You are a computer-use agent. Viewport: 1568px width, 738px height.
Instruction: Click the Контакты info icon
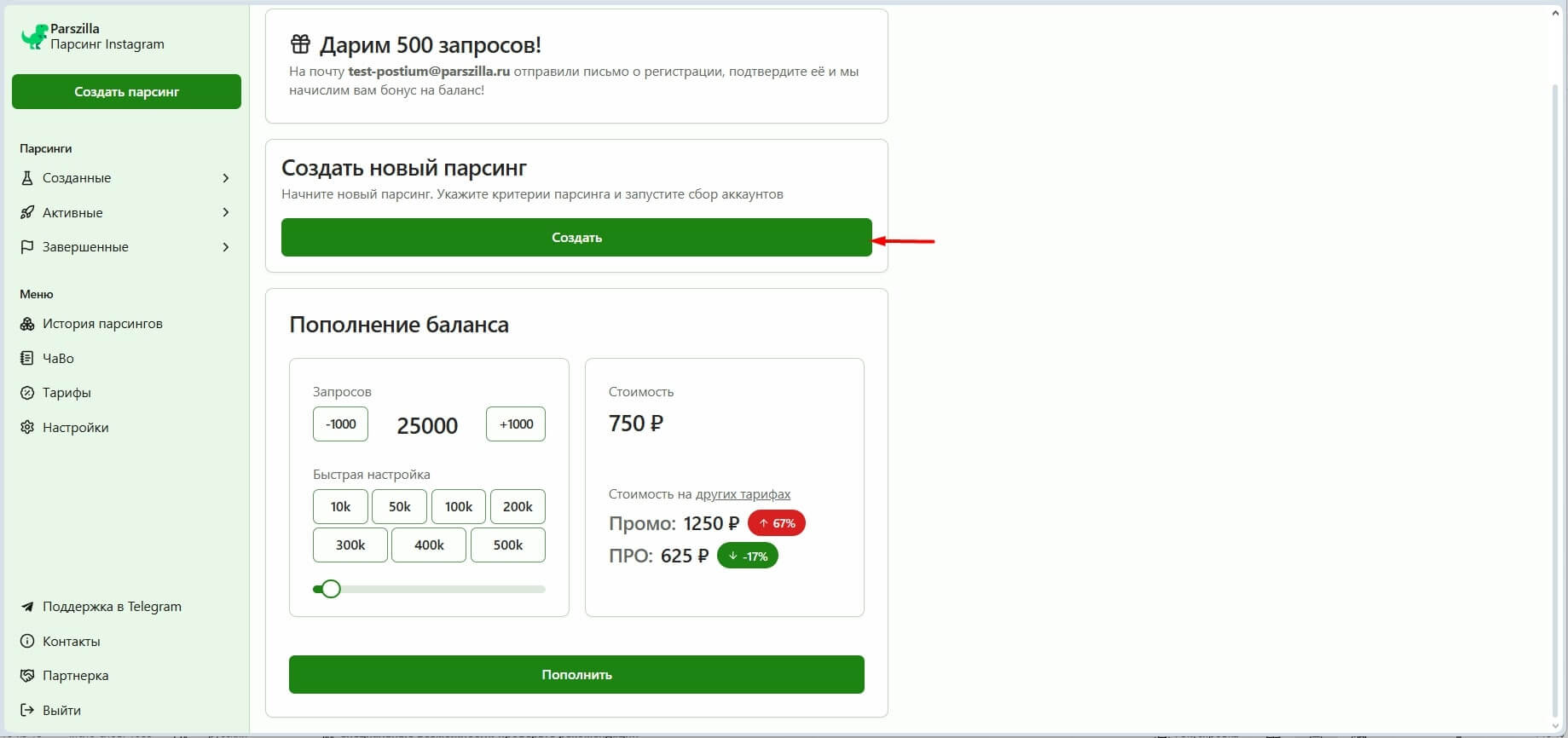[x=27, y=641]
